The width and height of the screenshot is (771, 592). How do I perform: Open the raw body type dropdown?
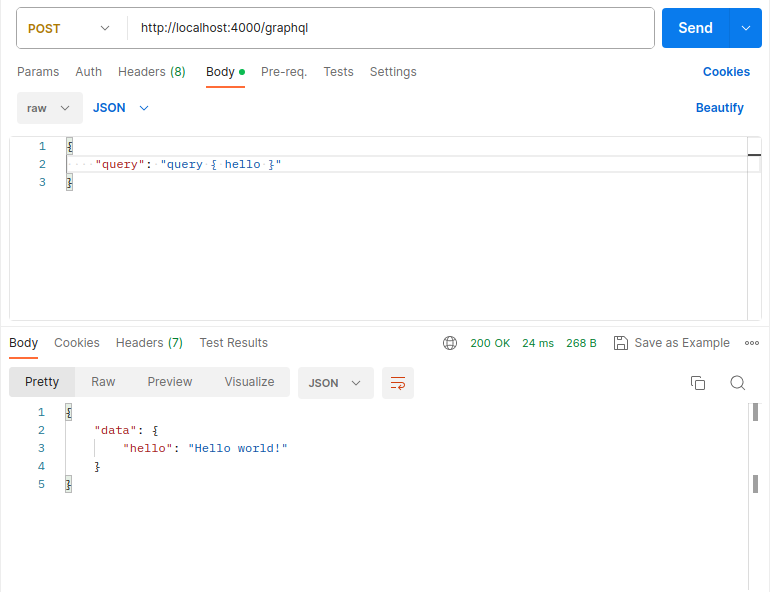tap(50, 108)
